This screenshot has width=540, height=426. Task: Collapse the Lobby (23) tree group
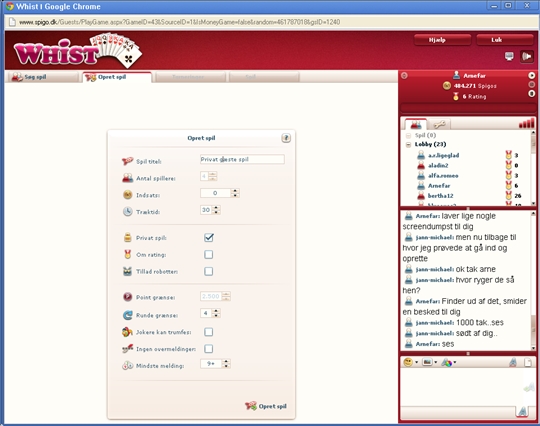point(408,145)
